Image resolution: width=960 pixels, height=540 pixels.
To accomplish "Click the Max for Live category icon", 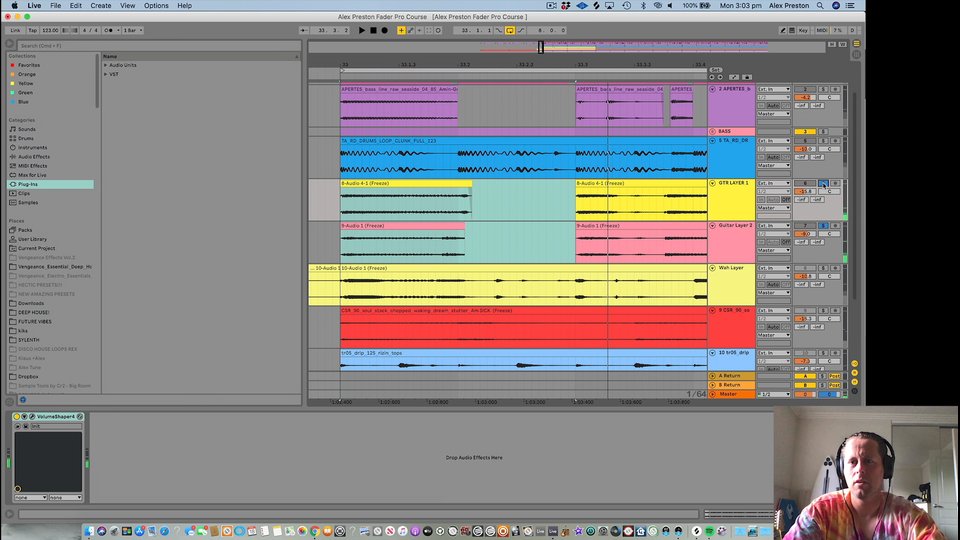I will click(13, 175).
